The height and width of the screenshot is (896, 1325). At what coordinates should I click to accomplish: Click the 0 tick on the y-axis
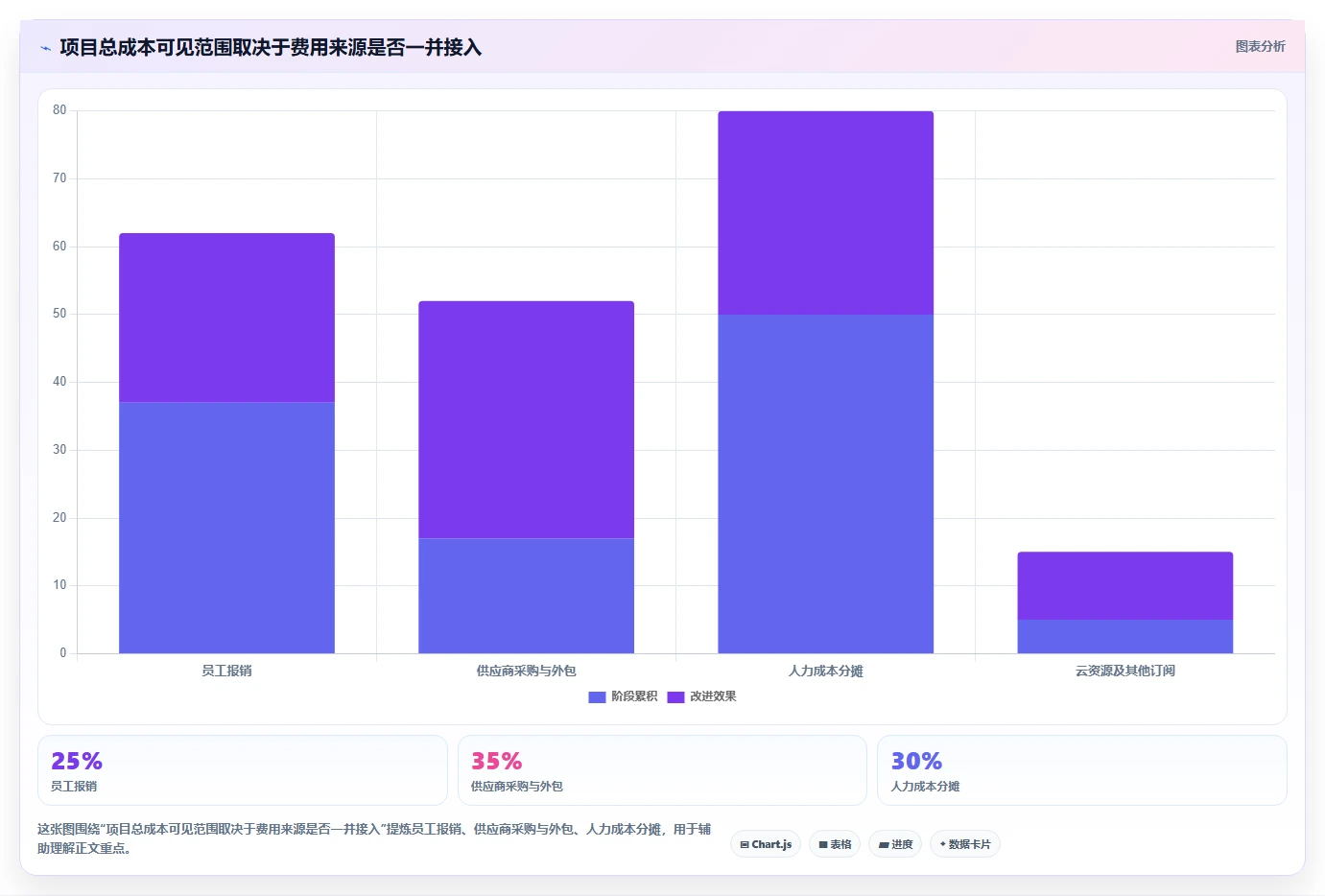[x=63, y=653]
